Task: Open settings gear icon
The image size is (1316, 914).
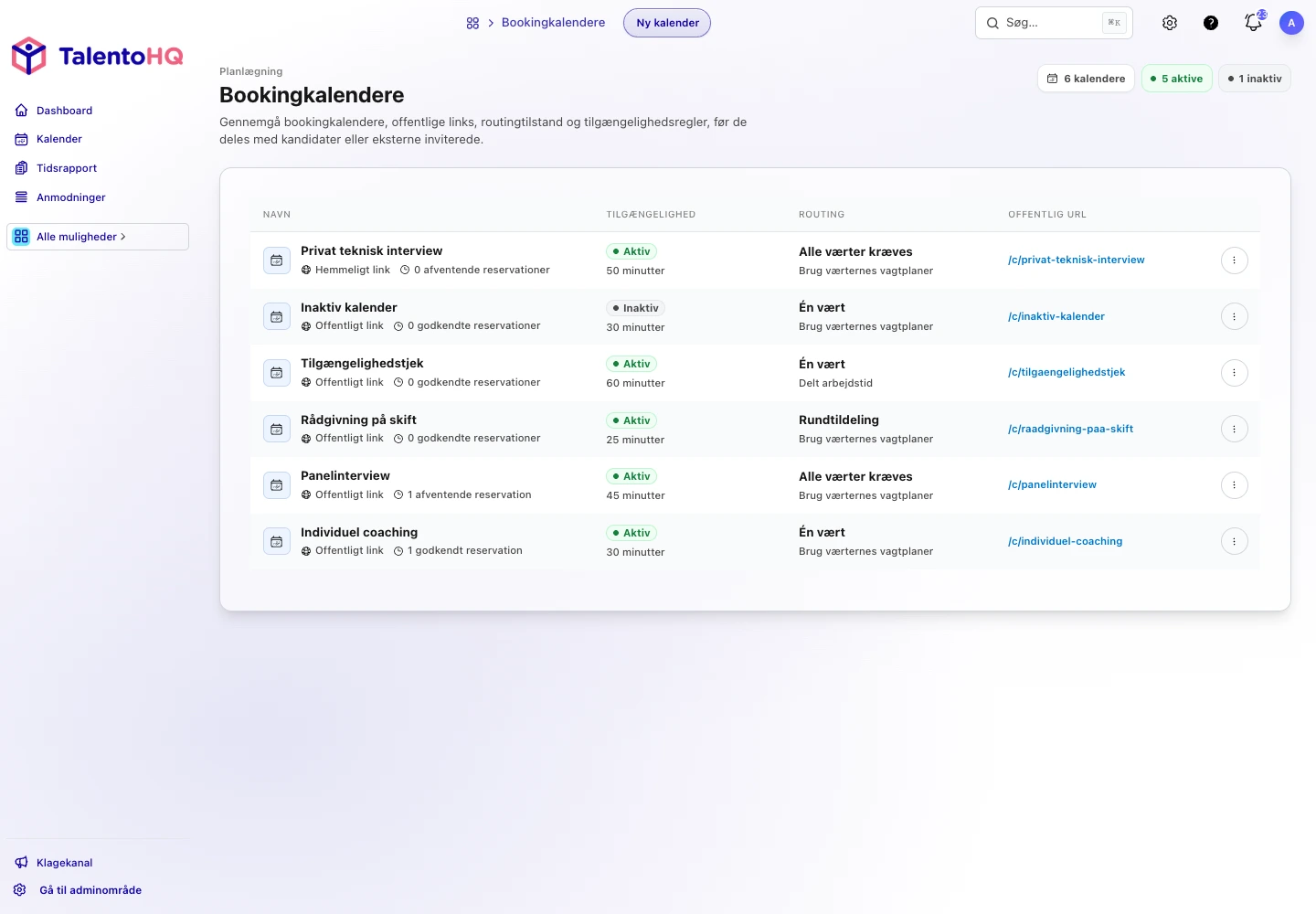Action: coord(1170,23)
